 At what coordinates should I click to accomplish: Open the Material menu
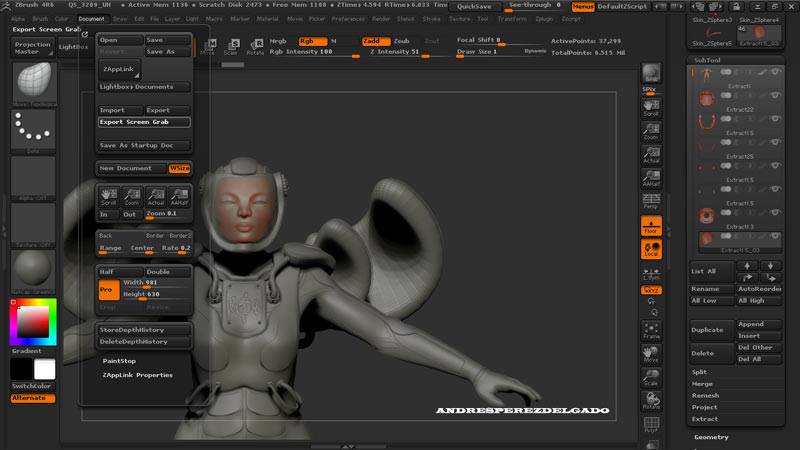coord(267,19)
